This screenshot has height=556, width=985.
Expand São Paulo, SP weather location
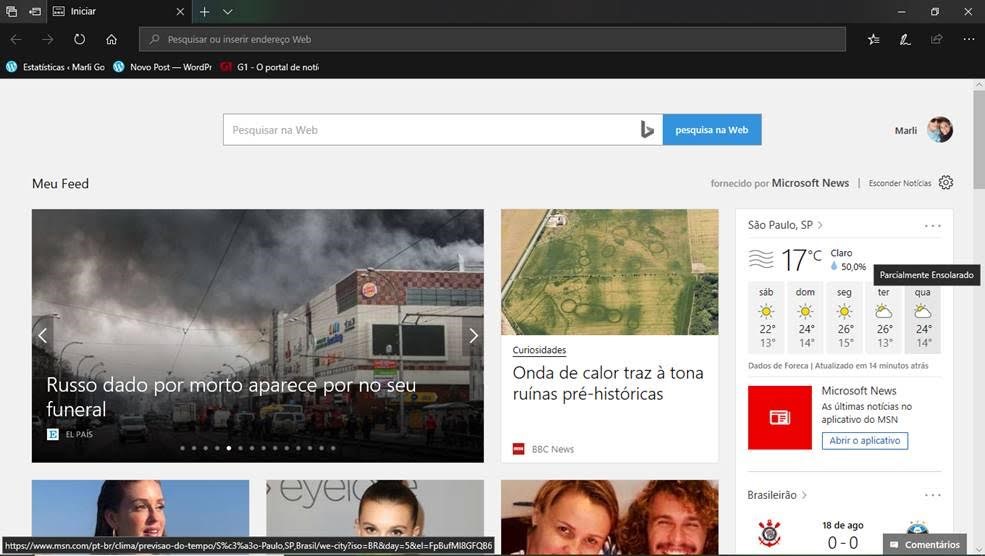785,225
